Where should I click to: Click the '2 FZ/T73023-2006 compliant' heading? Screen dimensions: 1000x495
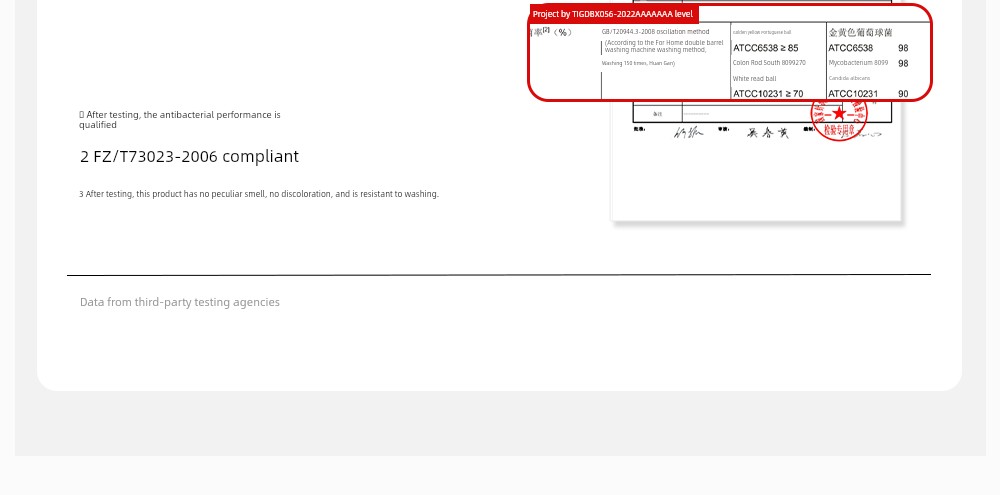(x=189, y=157)
